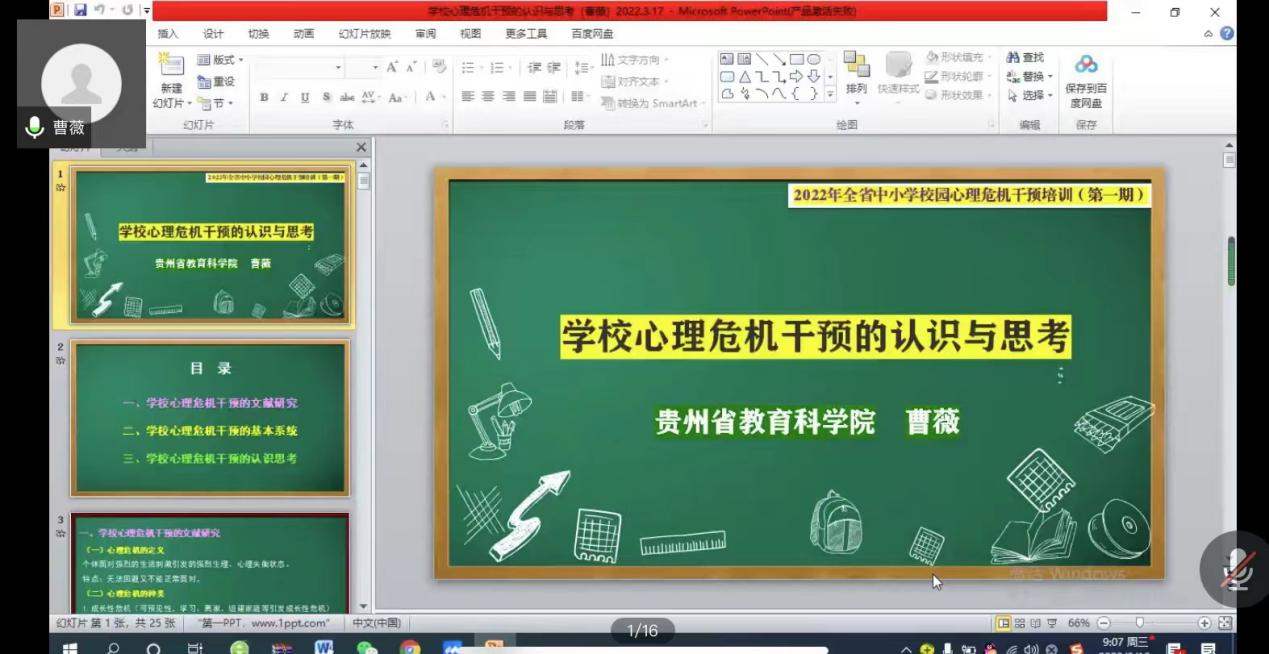Switch to the Design (设计) tab
1269x654 pixels.
[x=213, y=34]
